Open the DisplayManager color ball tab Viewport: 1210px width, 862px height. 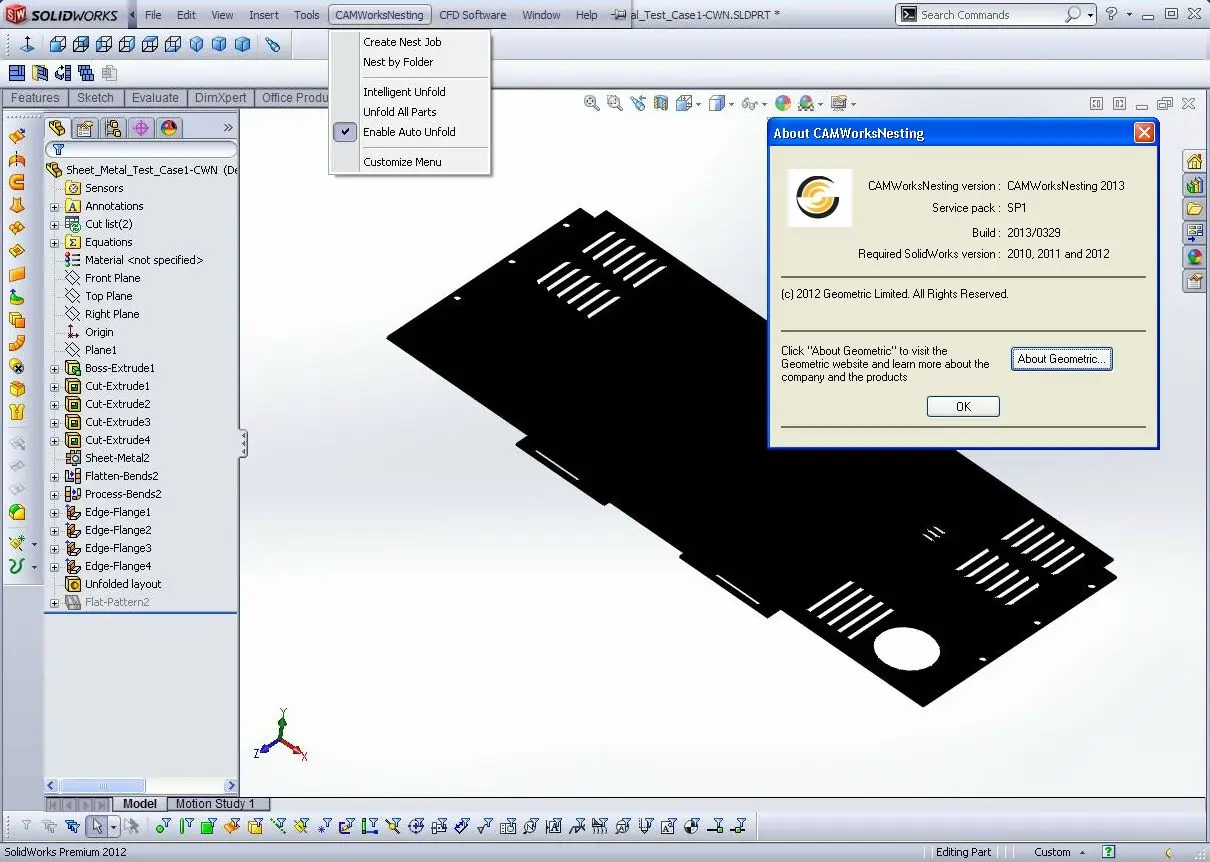click(169, 128)
